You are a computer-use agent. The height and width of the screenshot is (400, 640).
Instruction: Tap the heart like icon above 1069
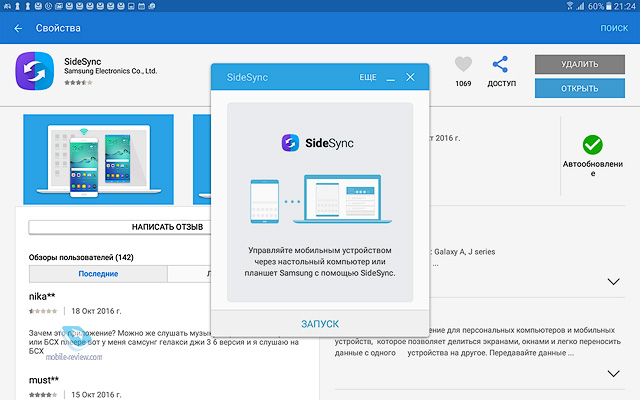pos(462,65)
